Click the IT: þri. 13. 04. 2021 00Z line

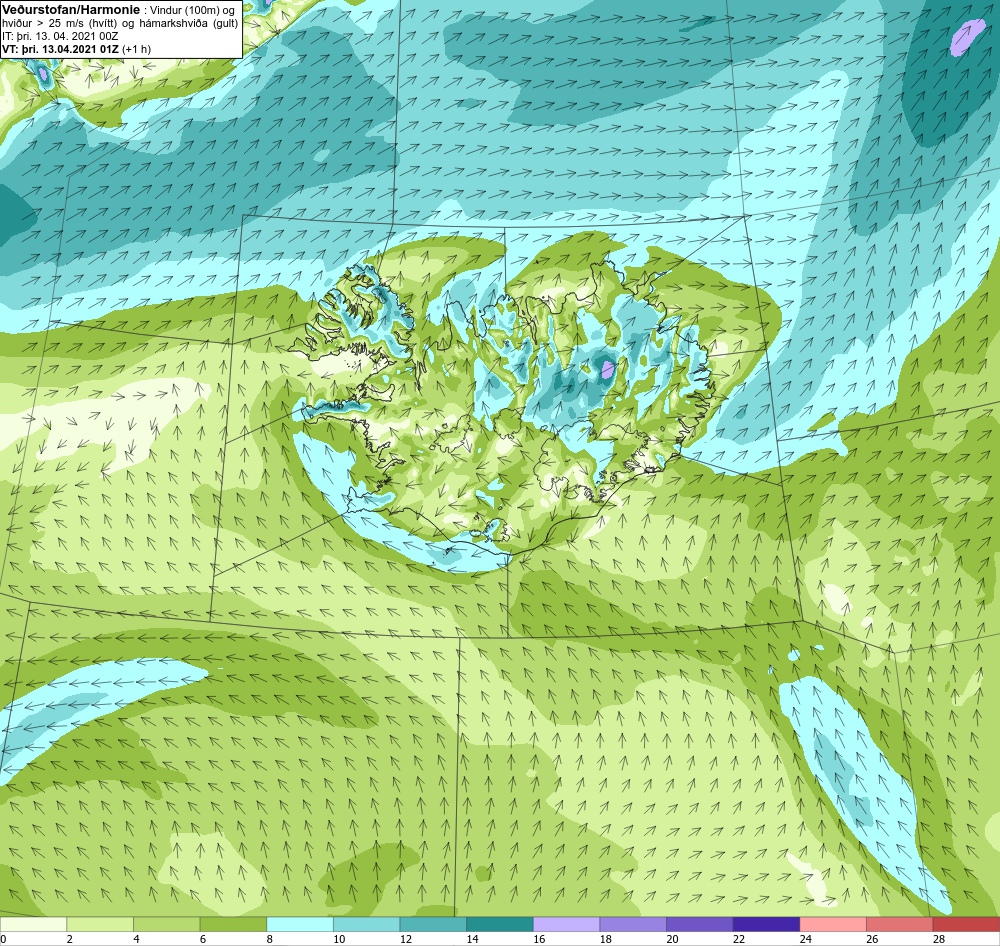(x=60, y=36)
